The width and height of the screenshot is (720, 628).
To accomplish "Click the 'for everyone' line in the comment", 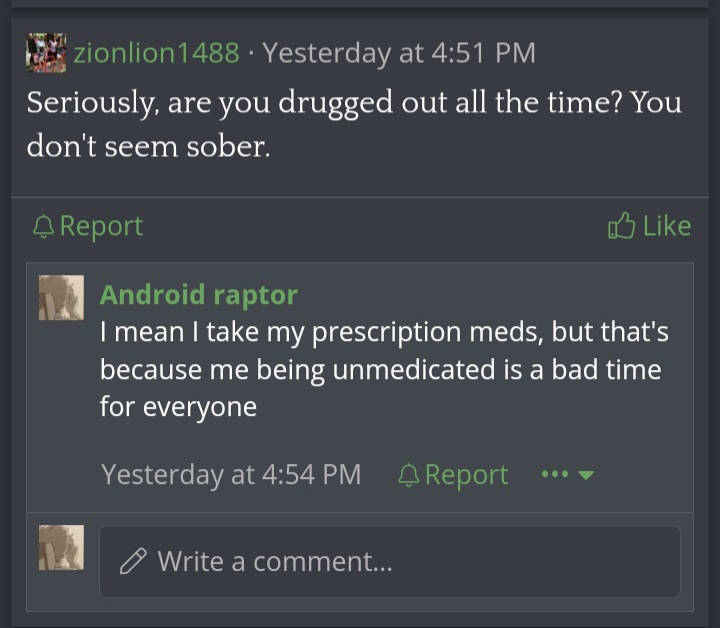I will tap(178, 407).
